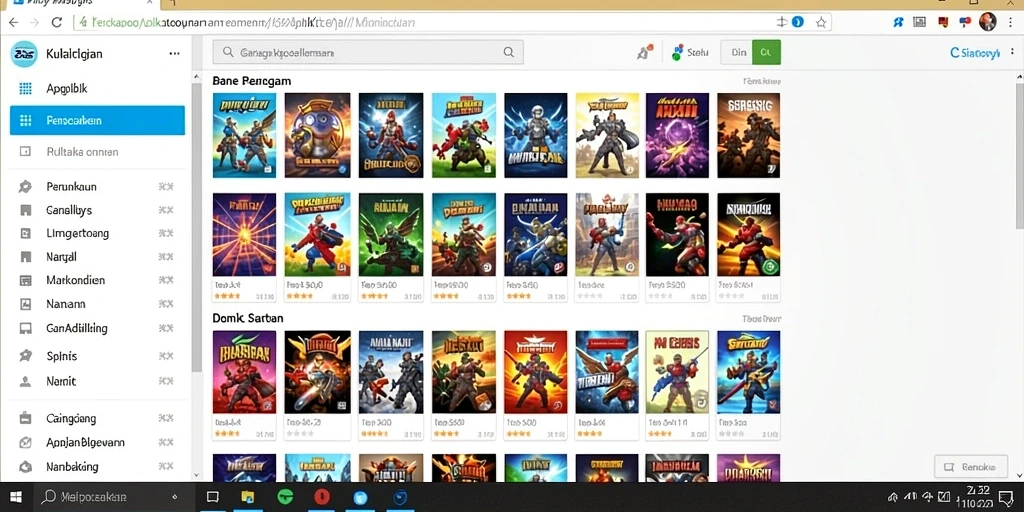This screenshot has height=512, width=1024.
Task: Toggle the Din button beside green button
Action: [737, 52]
